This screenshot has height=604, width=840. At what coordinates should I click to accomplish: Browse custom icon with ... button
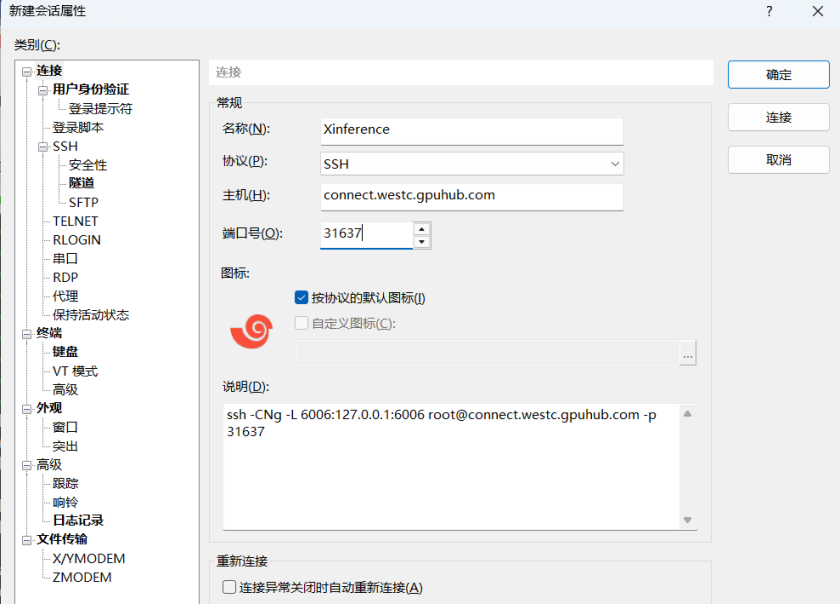pos(688,354)
